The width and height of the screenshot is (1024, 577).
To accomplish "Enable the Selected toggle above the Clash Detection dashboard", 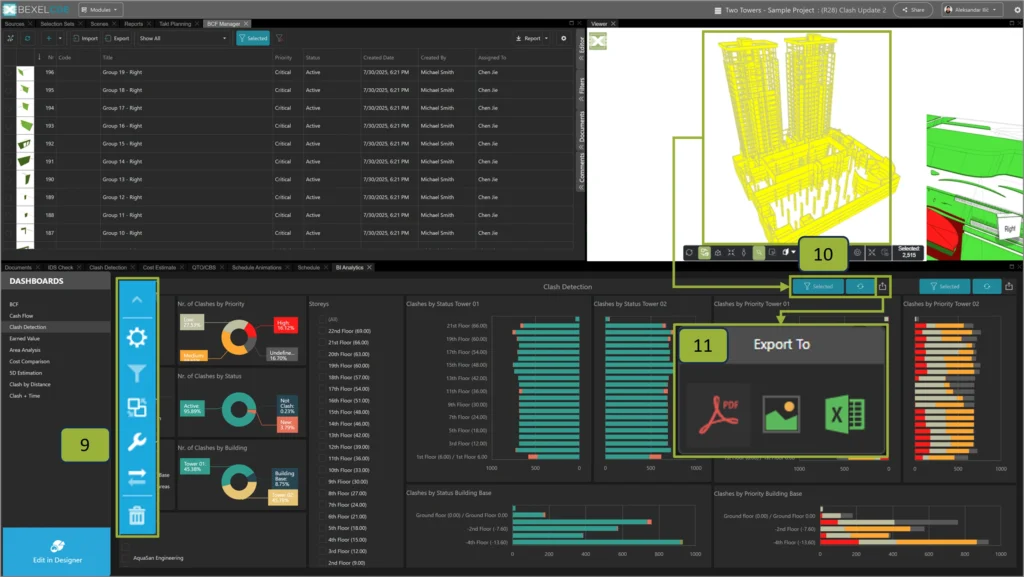I will click(x=818, y=285).
